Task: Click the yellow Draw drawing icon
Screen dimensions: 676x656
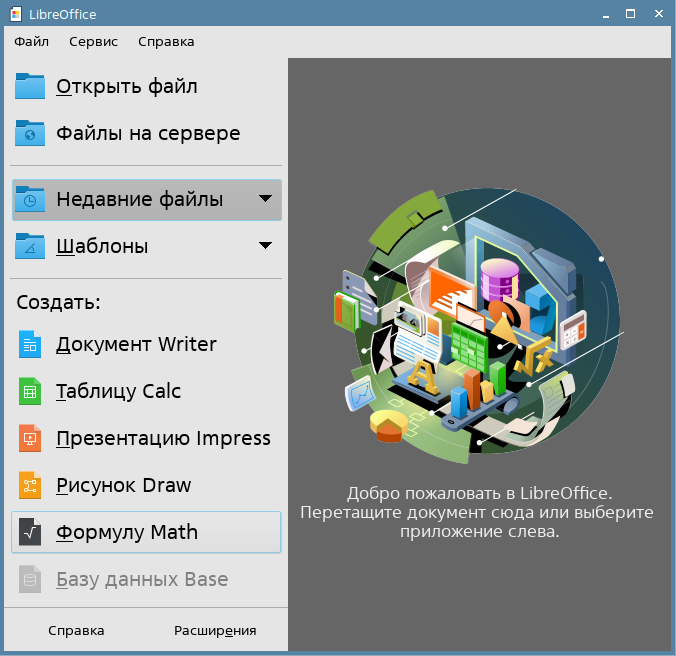Action: (31, 485)
